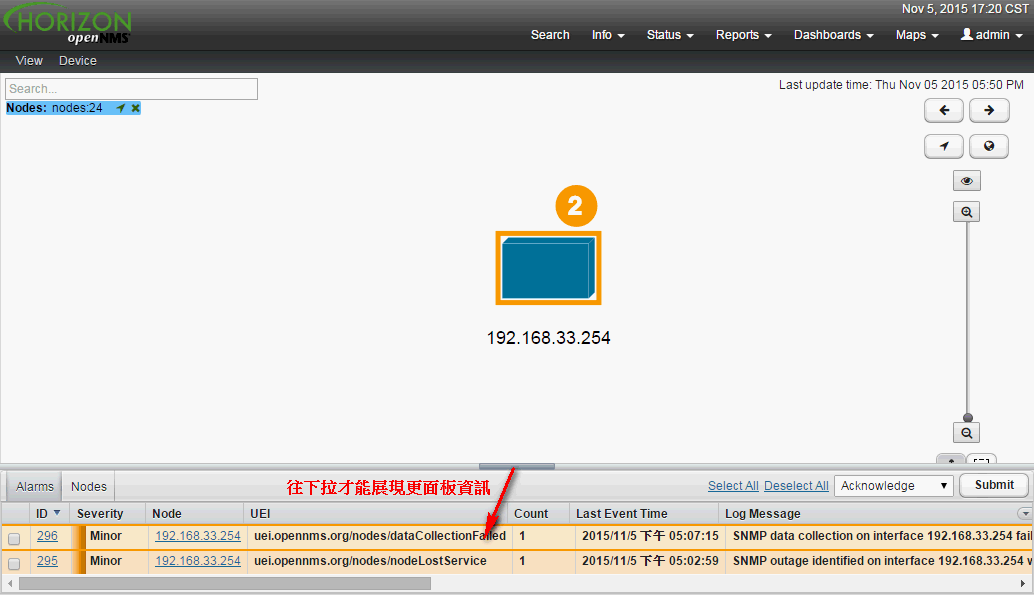The width and height of the screenshot is (1034, 595).
Task: Click the SNMP data collection log message
Action: coord(881,536)
